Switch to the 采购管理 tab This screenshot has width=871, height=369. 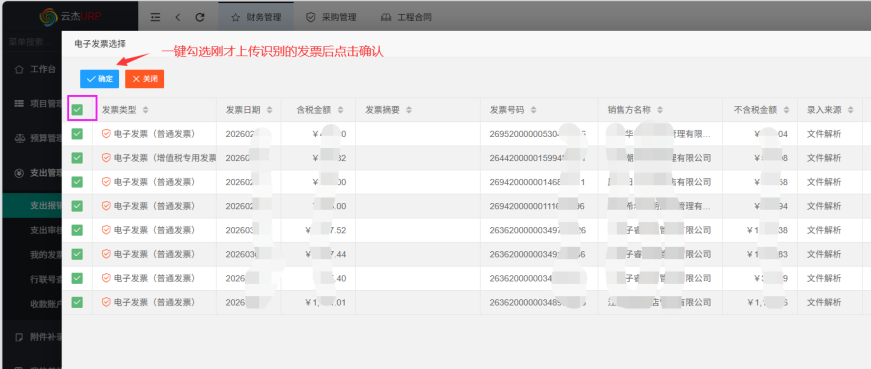point(331,17)
